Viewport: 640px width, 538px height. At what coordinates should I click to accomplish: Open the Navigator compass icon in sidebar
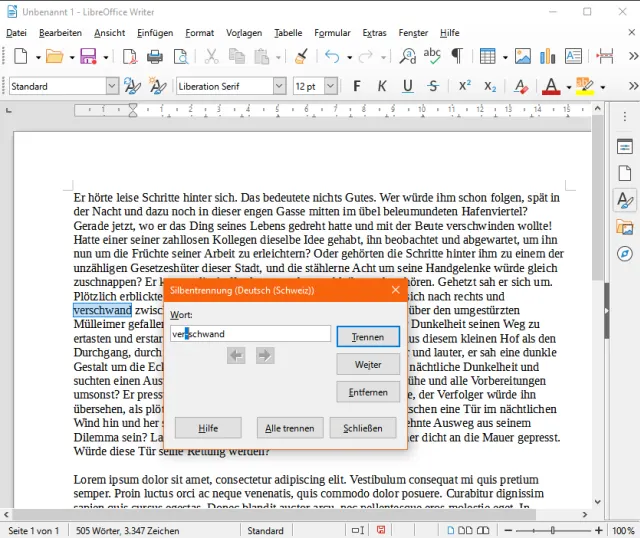pos(625,253)
